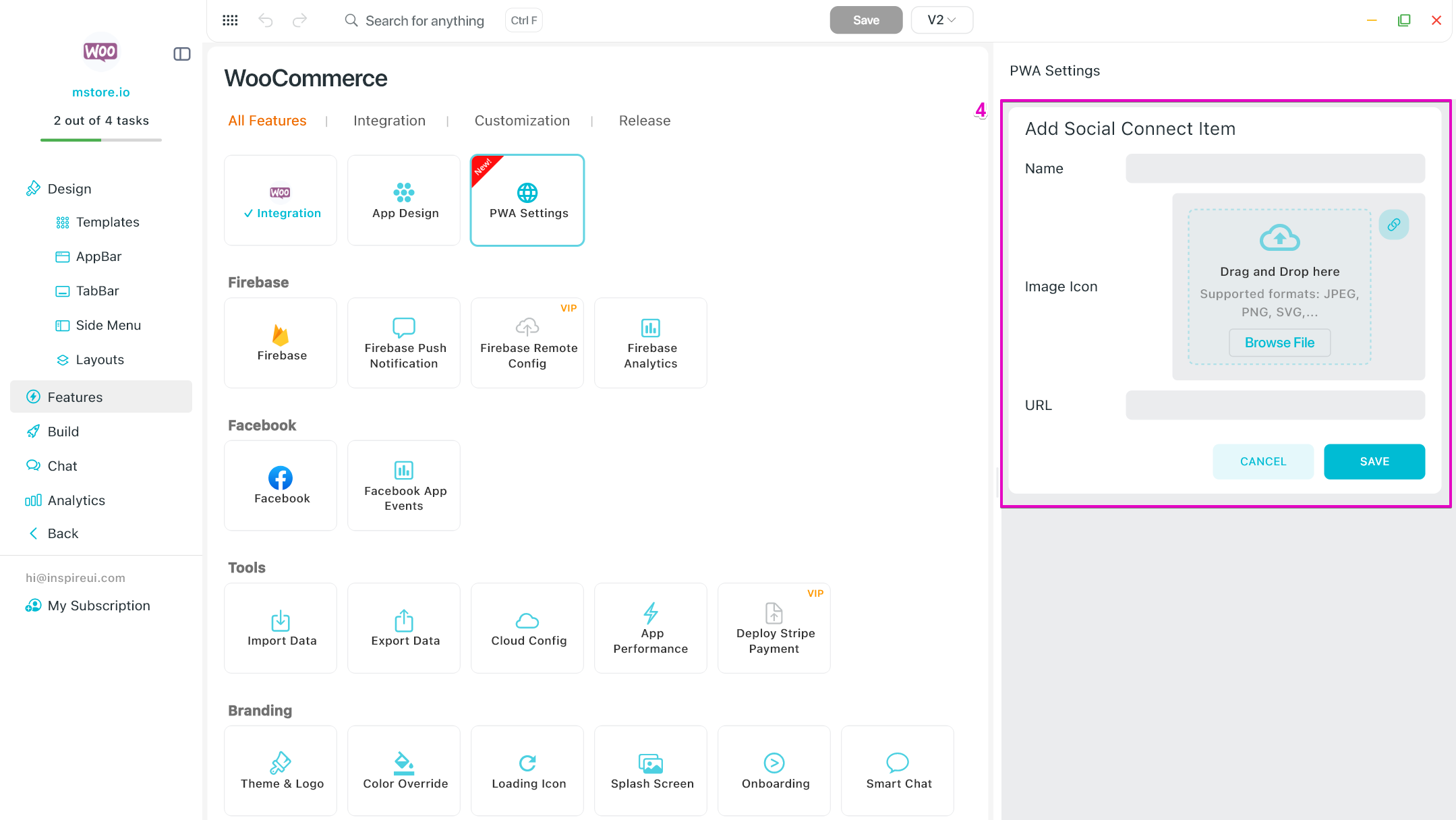Click the apps grid icon in the top bar

tap(230, 20)
